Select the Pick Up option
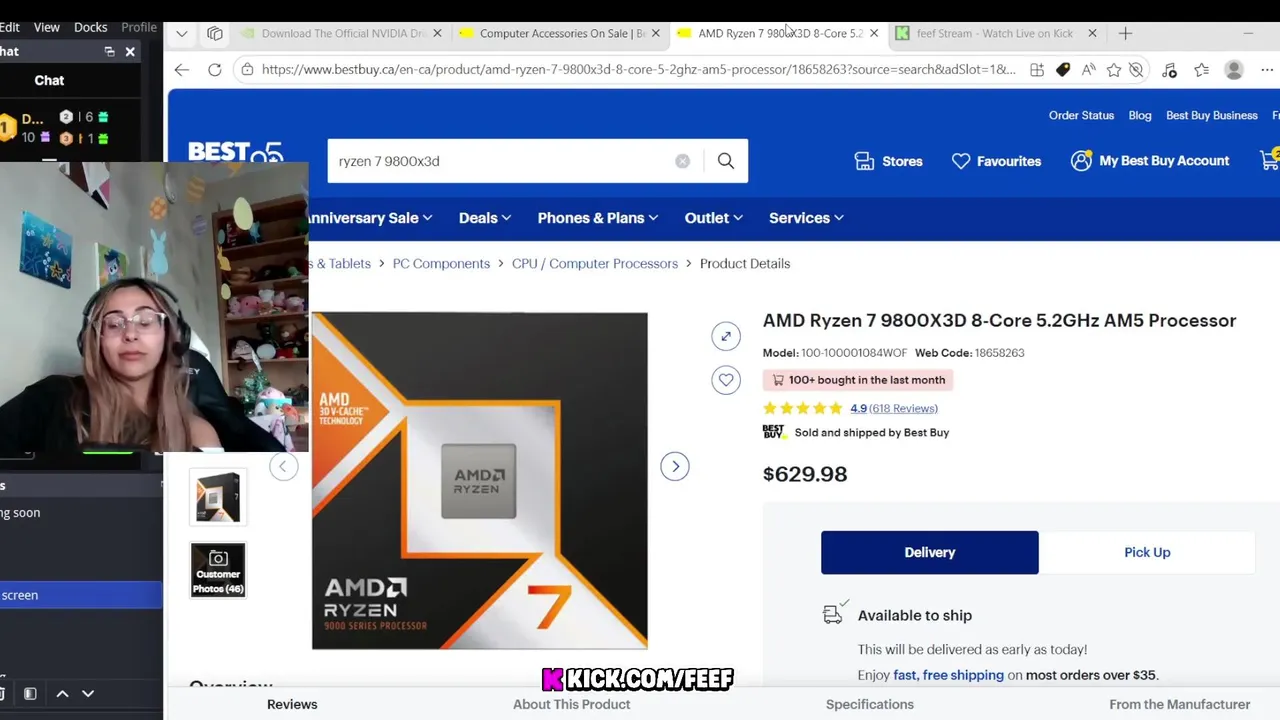The image size is (1280, 720). (1147, 552)
